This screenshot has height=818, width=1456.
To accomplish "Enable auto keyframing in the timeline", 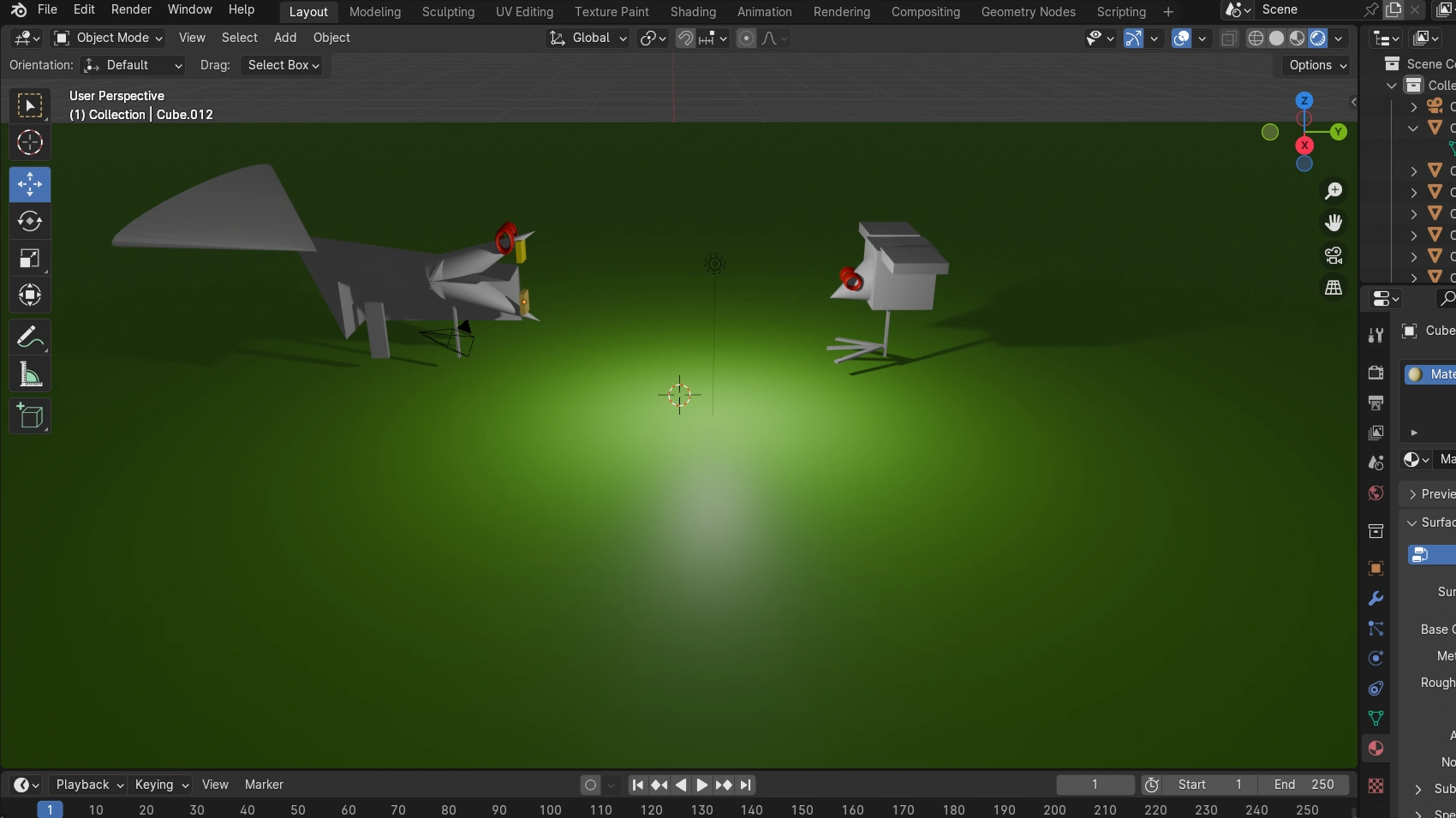I will coord(590,785).
